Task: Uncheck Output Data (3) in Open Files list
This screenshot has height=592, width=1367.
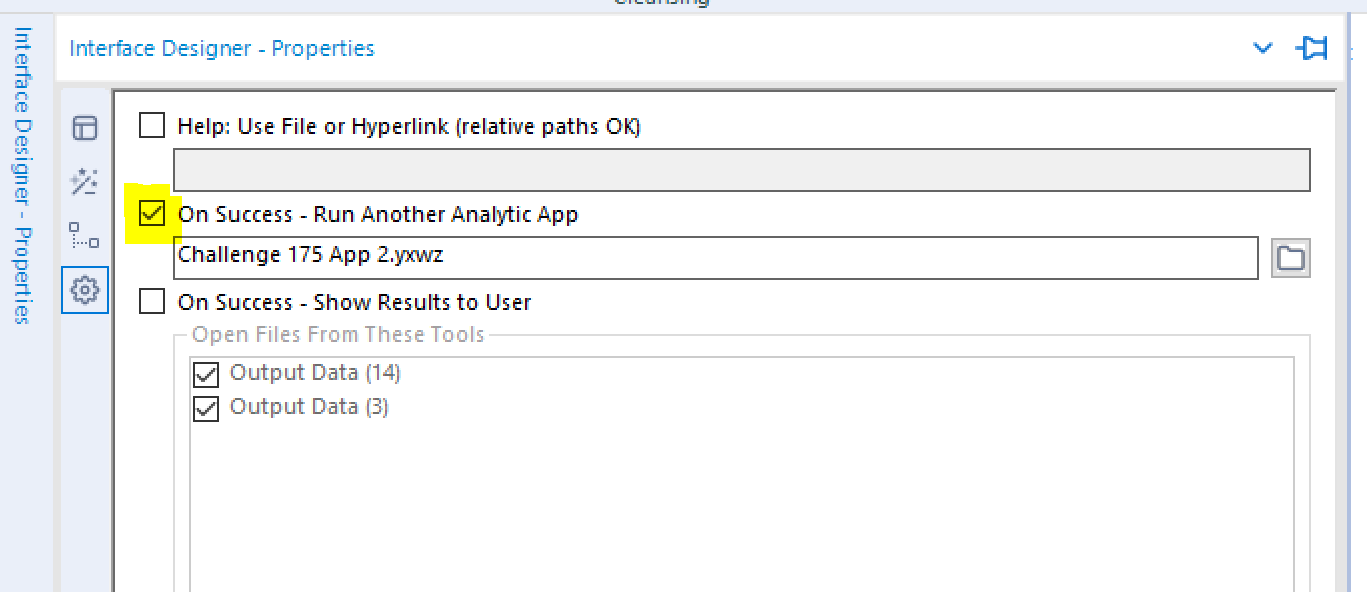Action: point(205,407)
